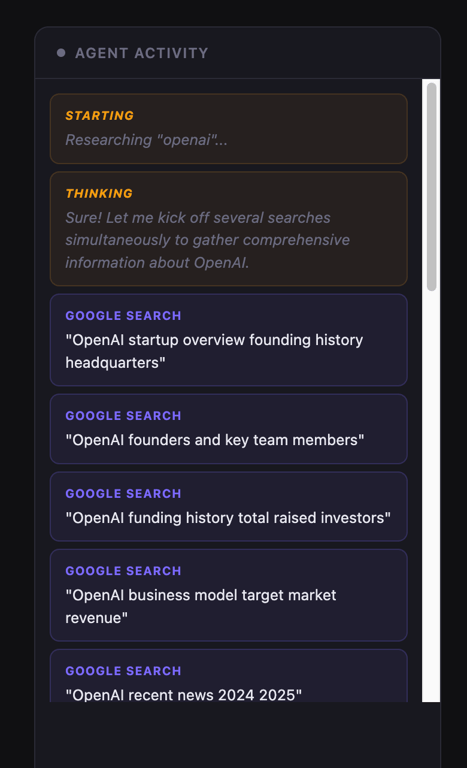The height and width of the screenshot is (768, 467).
Task: Click GOOGLE SEARCH label above business model query
Action: click(x=123, y=571)
